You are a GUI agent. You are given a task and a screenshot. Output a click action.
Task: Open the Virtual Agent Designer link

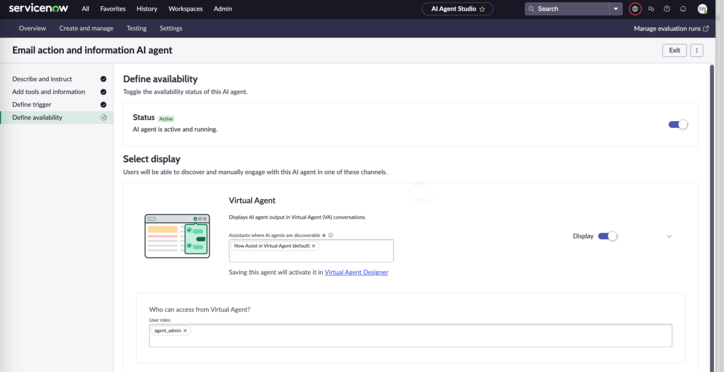(x=356, y=272)
